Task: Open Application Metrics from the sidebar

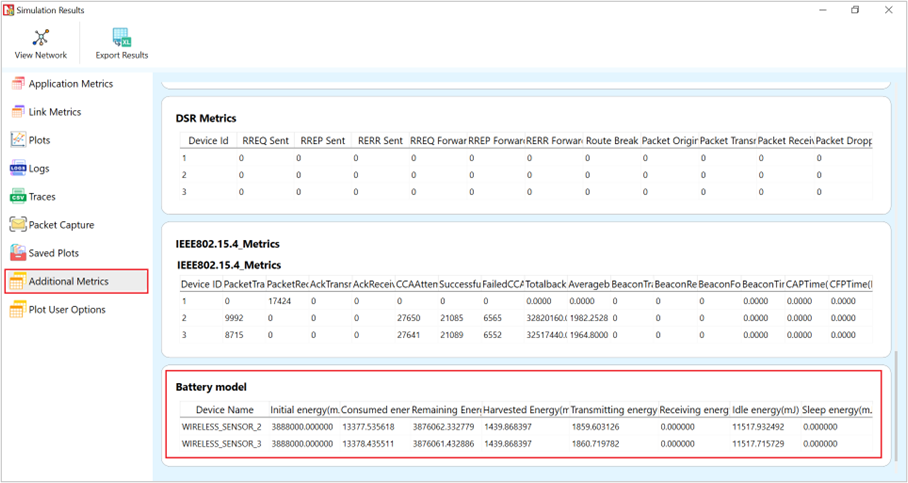Action: click(x=70, y=84)
